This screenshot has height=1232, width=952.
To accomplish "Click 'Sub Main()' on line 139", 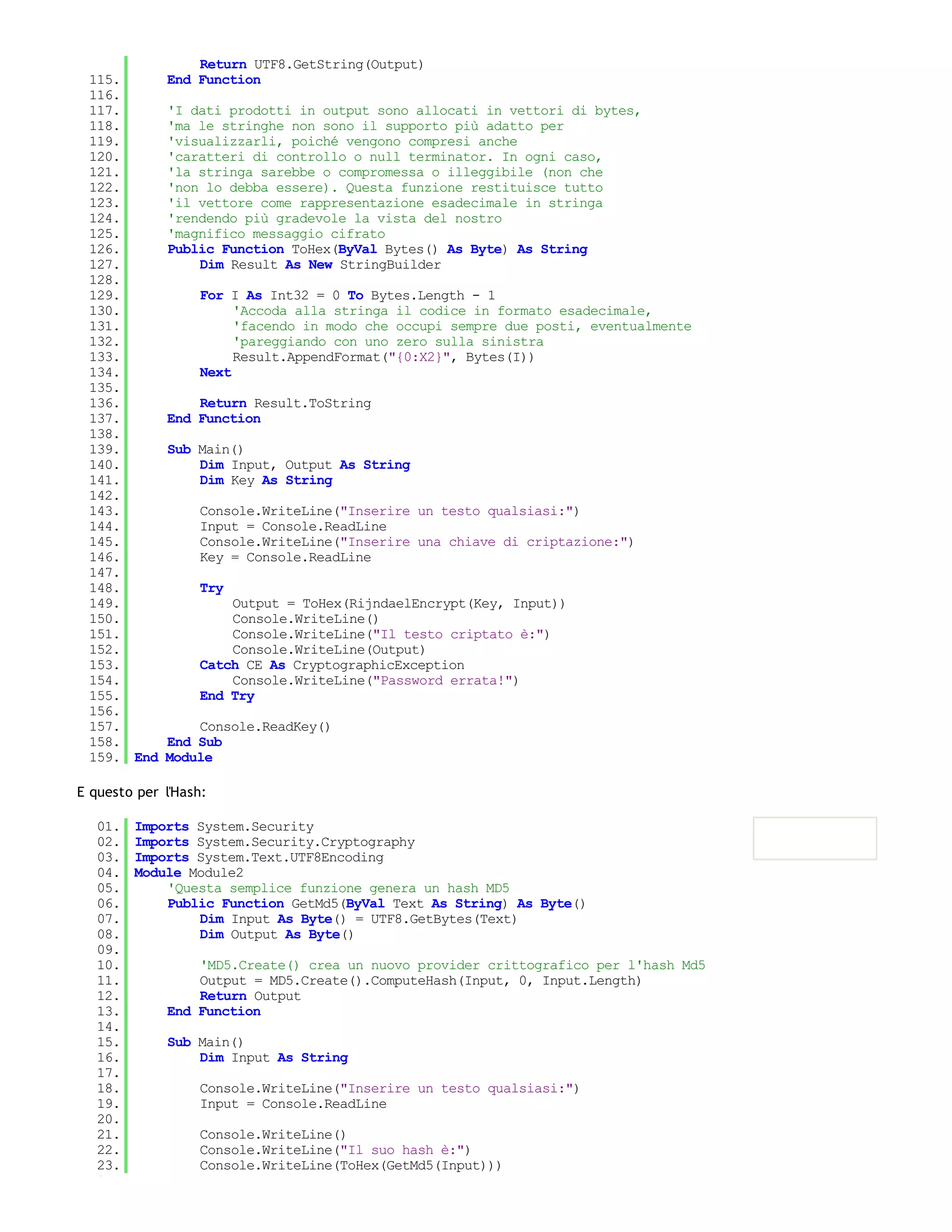I will click(205, 449).
